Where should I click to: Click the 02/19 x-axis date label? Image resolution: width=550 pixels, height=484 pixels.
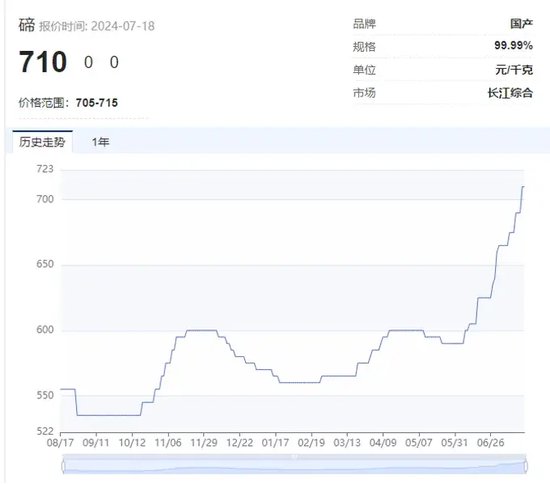click(311, 443)
